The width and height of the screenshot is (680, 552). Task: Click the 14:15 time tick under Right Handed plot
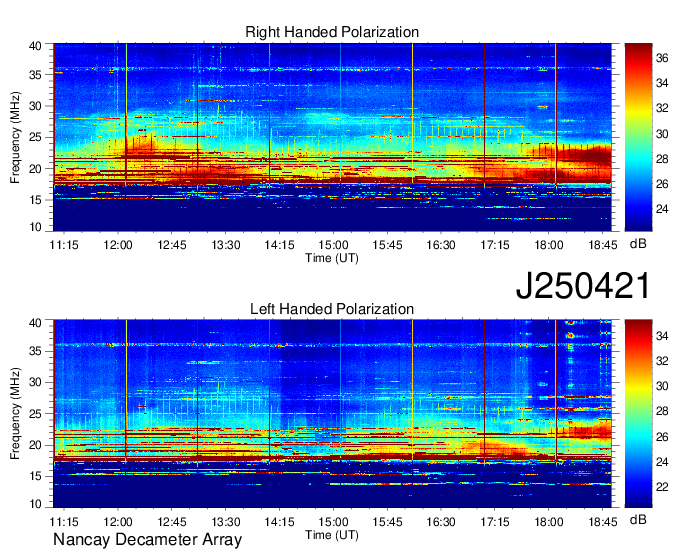tap(279, 245)
